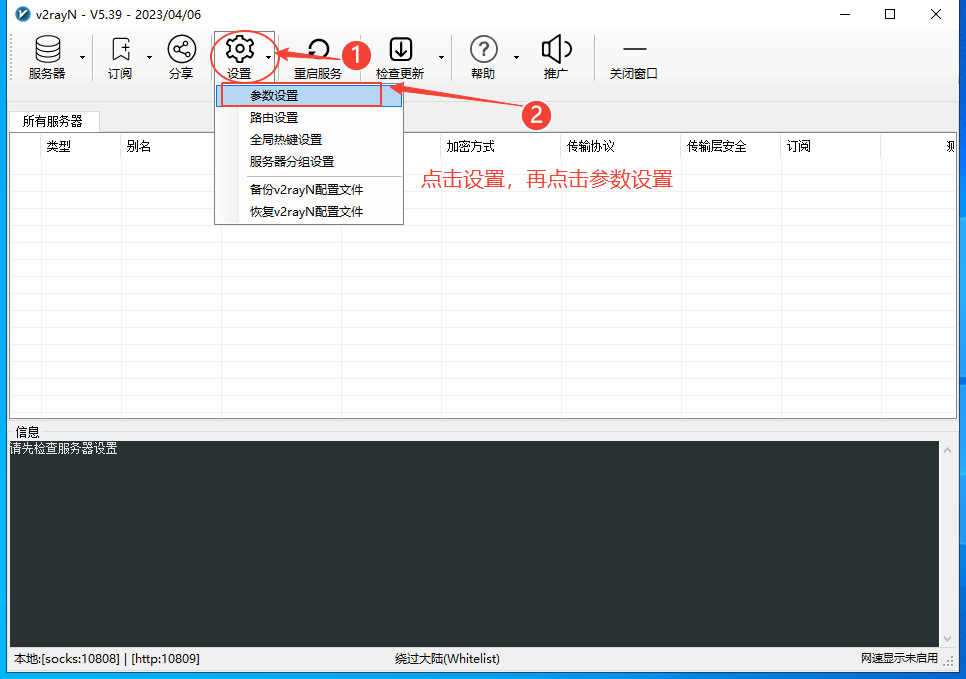Open the Help (帮助) question mark icon
Image resolution: width=966 pixels, height=679 pixels.
[483, 50]
